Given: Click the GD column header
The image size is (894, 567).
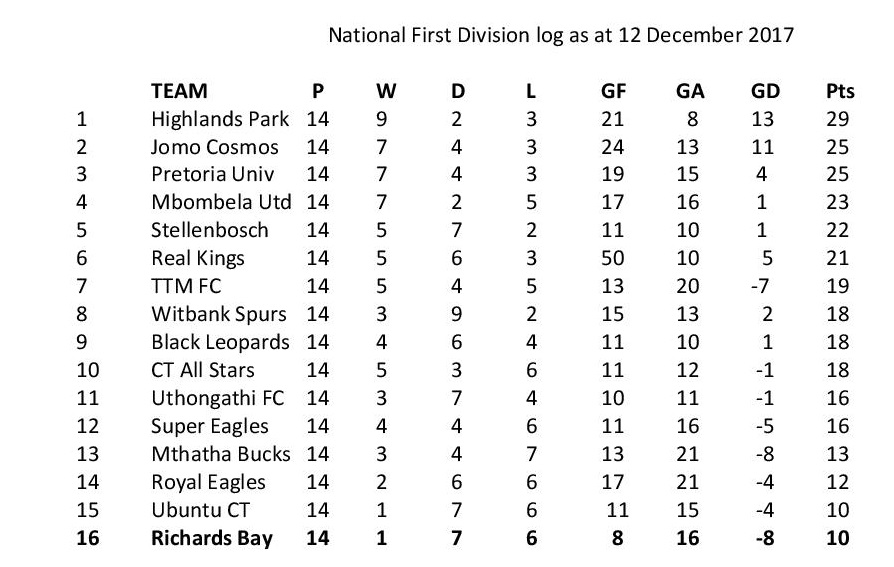Looking at the screenshot, I should tap(765, 91).
